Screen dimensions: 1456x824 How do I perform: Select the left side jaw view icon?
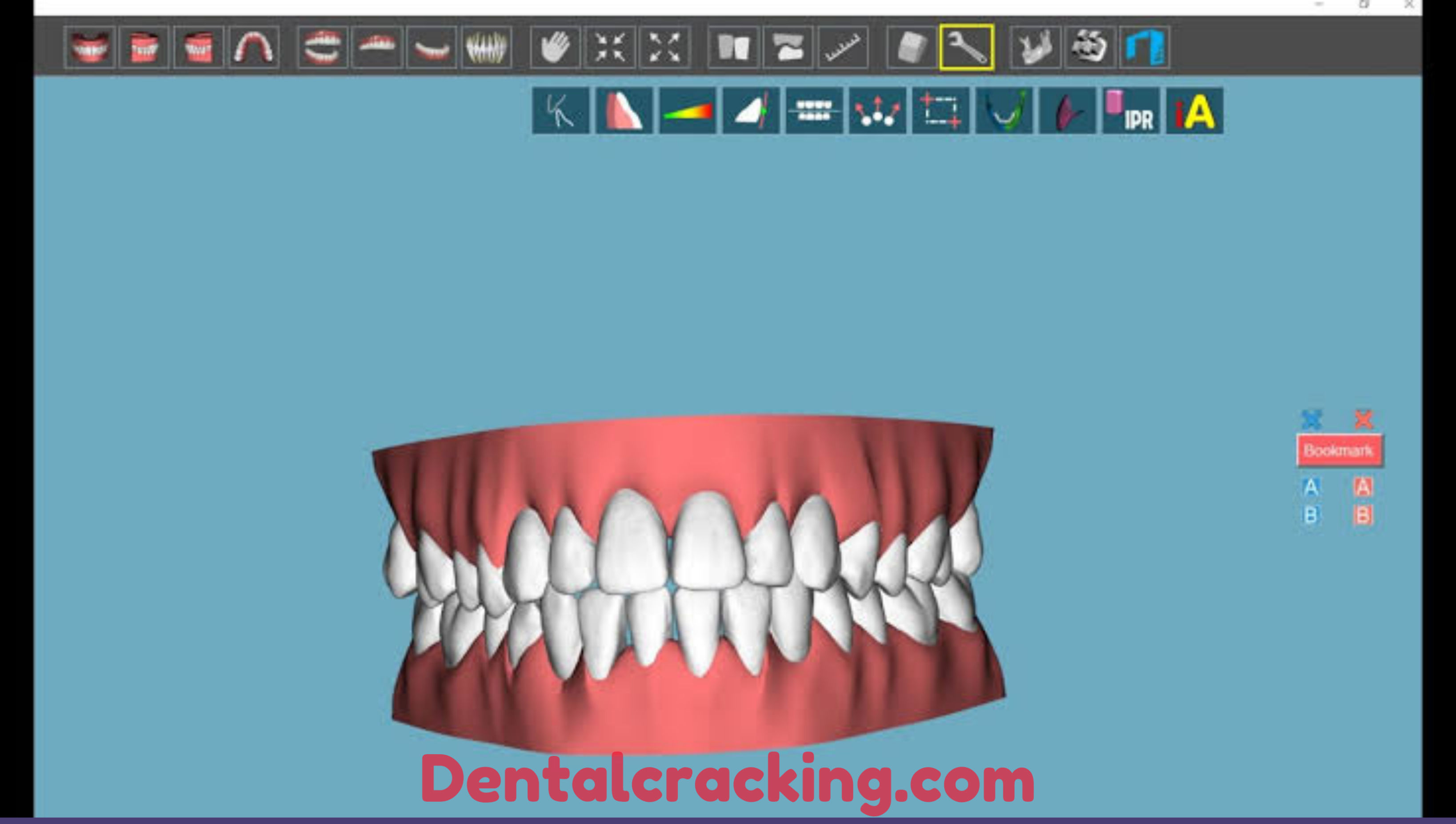pos(198,48)
